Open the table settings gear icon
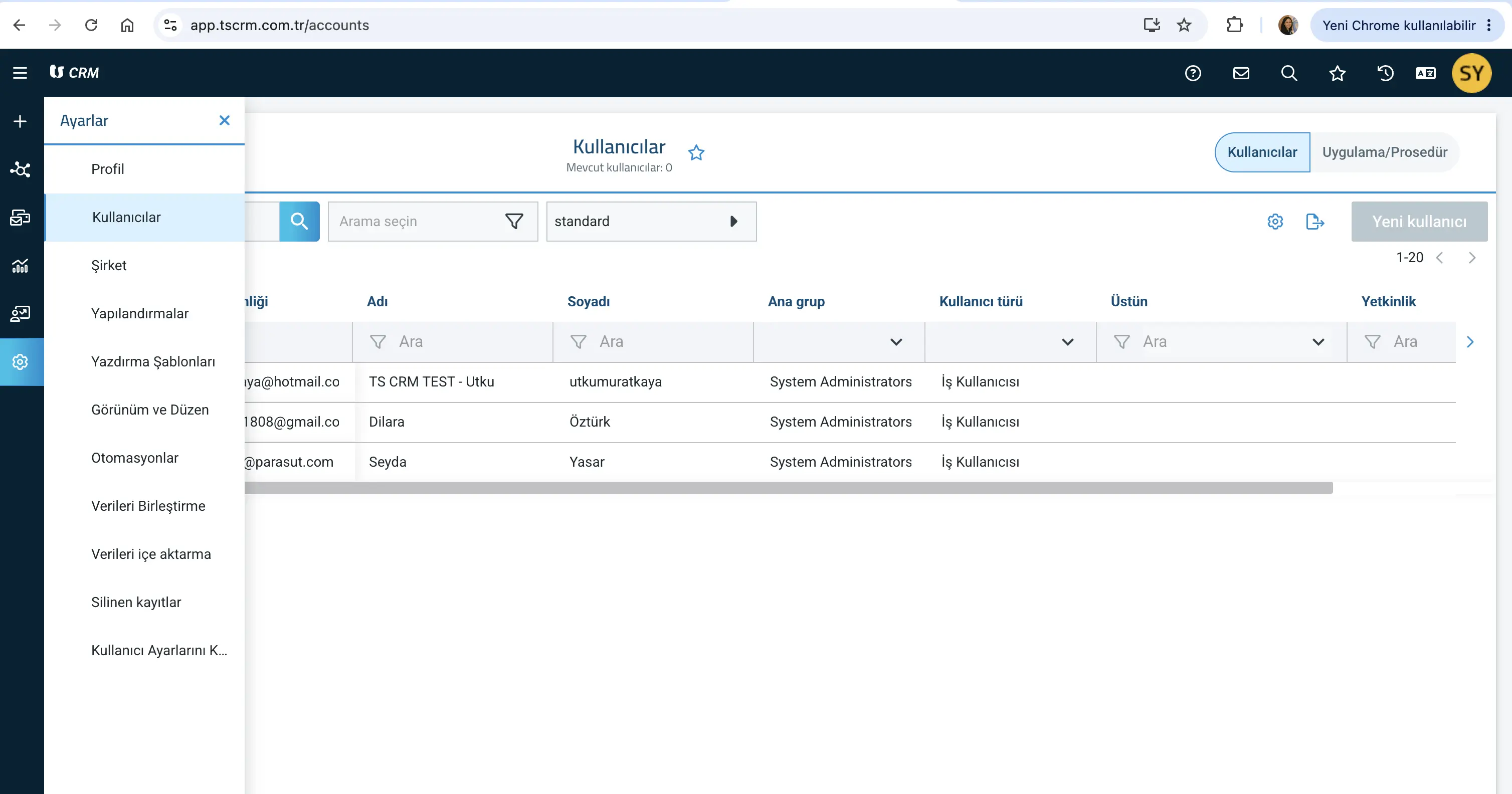 [x=1275, y=221]
